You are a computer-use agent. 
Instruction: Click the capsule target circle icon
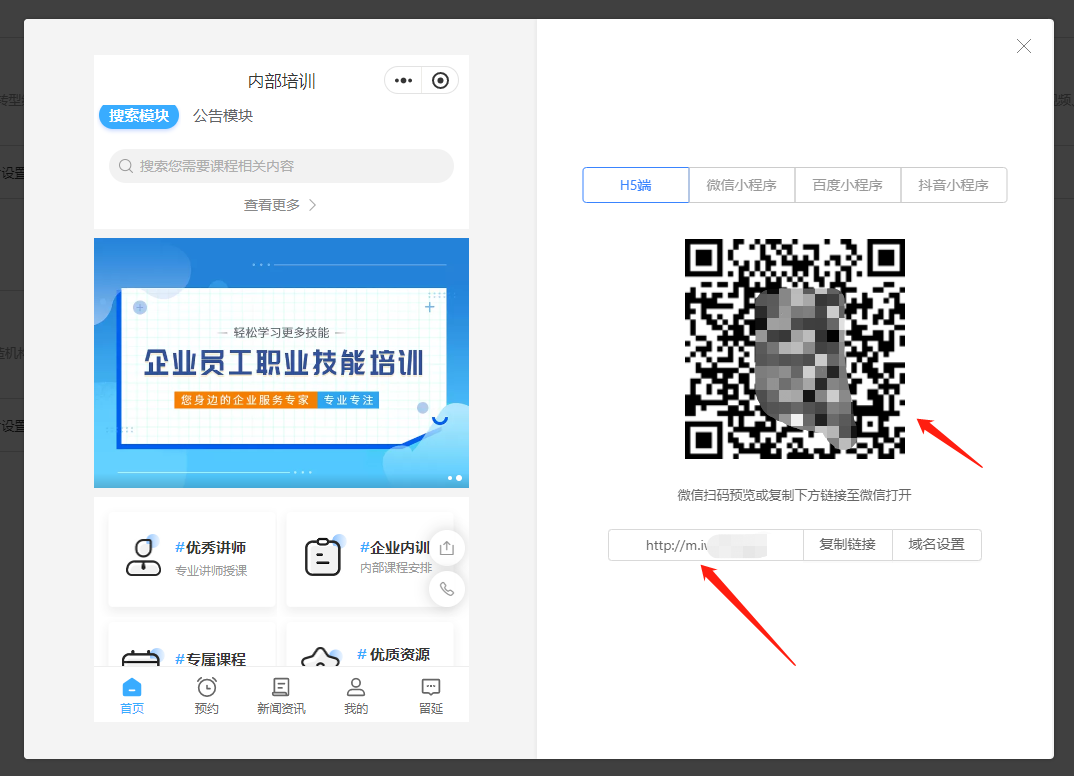coord(438,80)
